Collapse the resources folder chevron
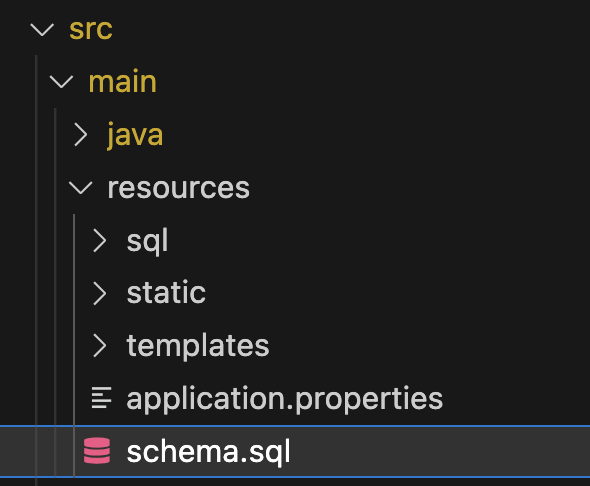 pos(81,188)
